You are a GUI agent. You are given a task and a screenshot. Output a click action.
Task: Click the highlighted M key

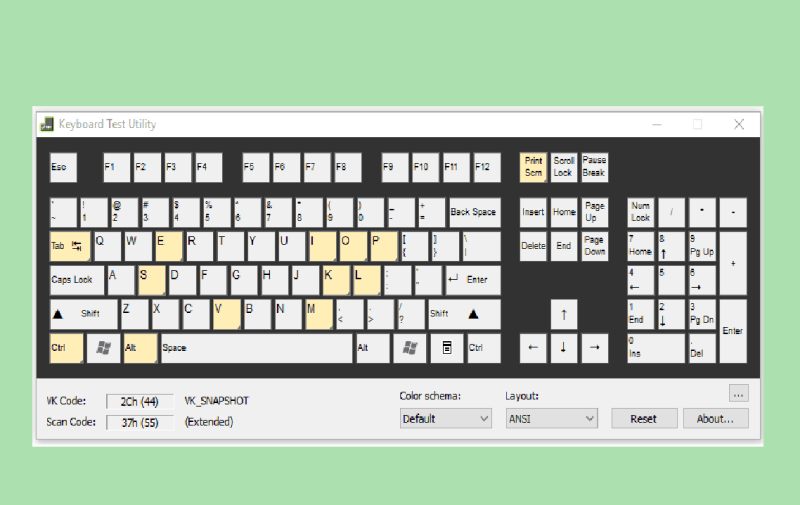(319, 314)
